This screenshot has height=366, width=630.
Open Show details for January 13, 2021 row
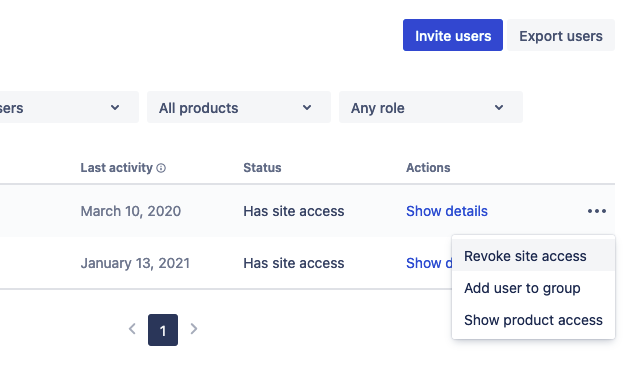(x=429, y=263)
